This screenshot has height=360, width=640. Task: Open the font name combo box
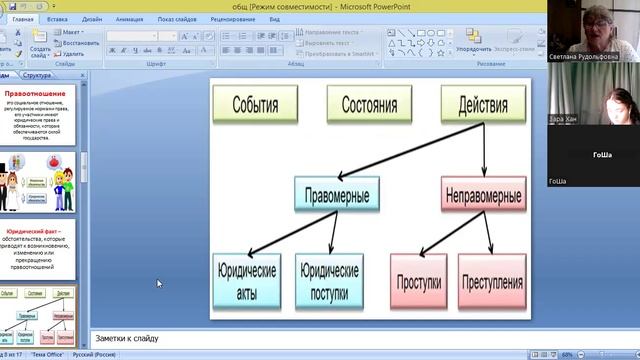(132, 36)
